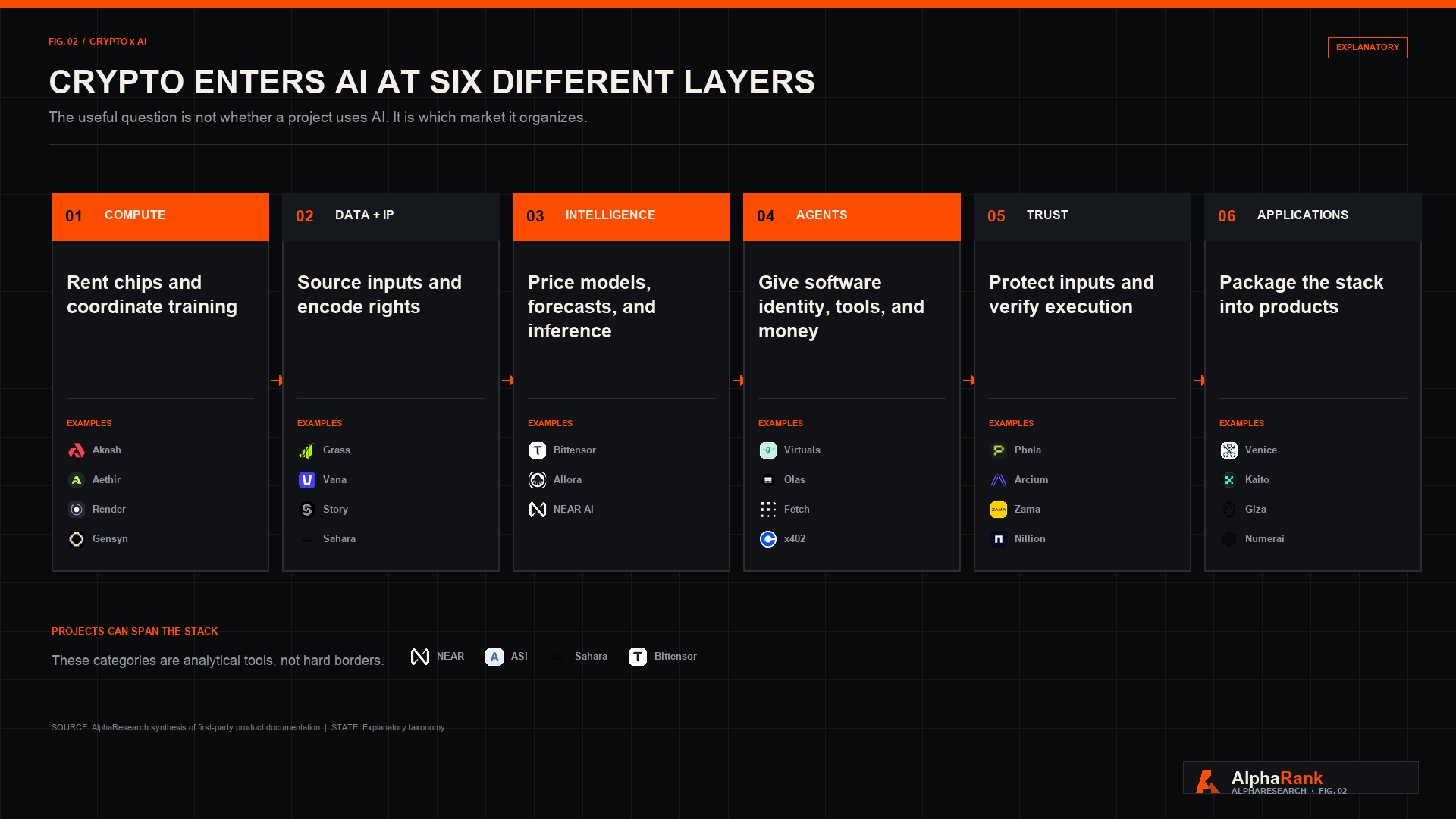Screen dimensions: 1456x819
Task: Click the 'Rent chips and coordinate training' heading
Action: (152, 294)
